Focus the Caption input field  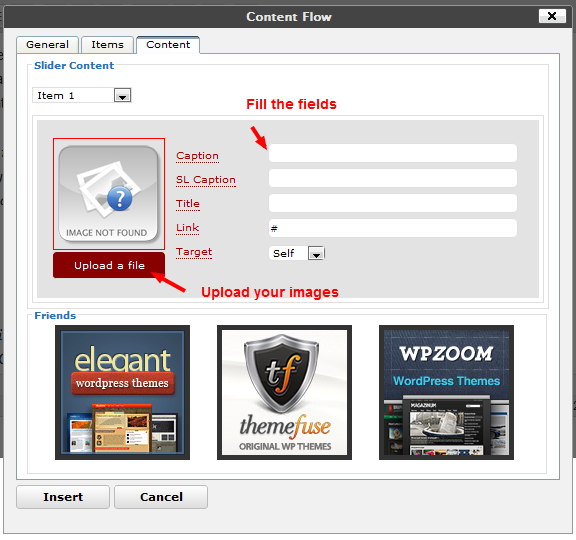pos(393,153)
